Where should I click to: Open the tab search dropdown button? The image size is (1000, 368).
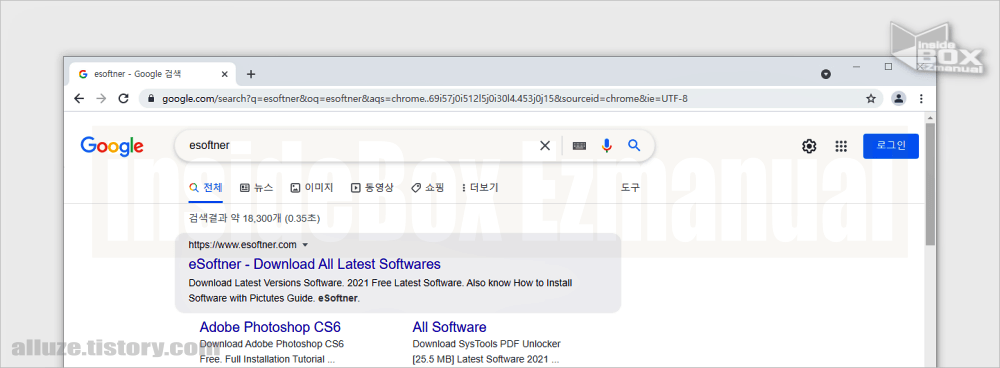[826, 74]
